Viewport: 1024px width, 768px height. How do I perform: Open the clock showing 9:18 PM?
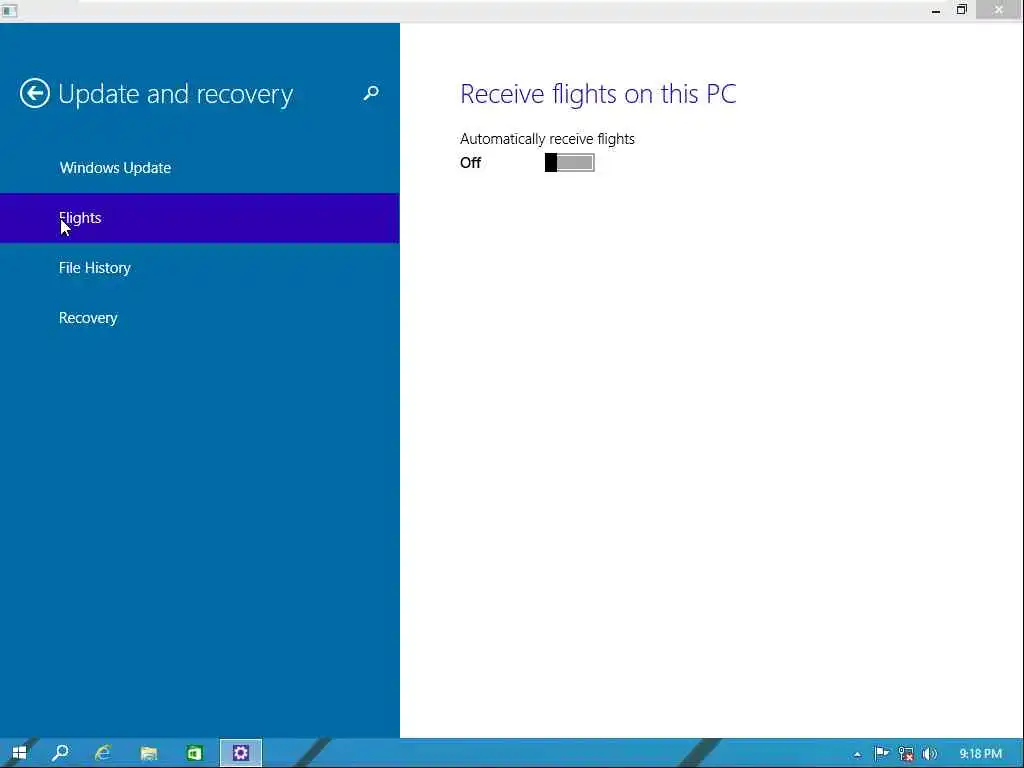coord(980,754)
